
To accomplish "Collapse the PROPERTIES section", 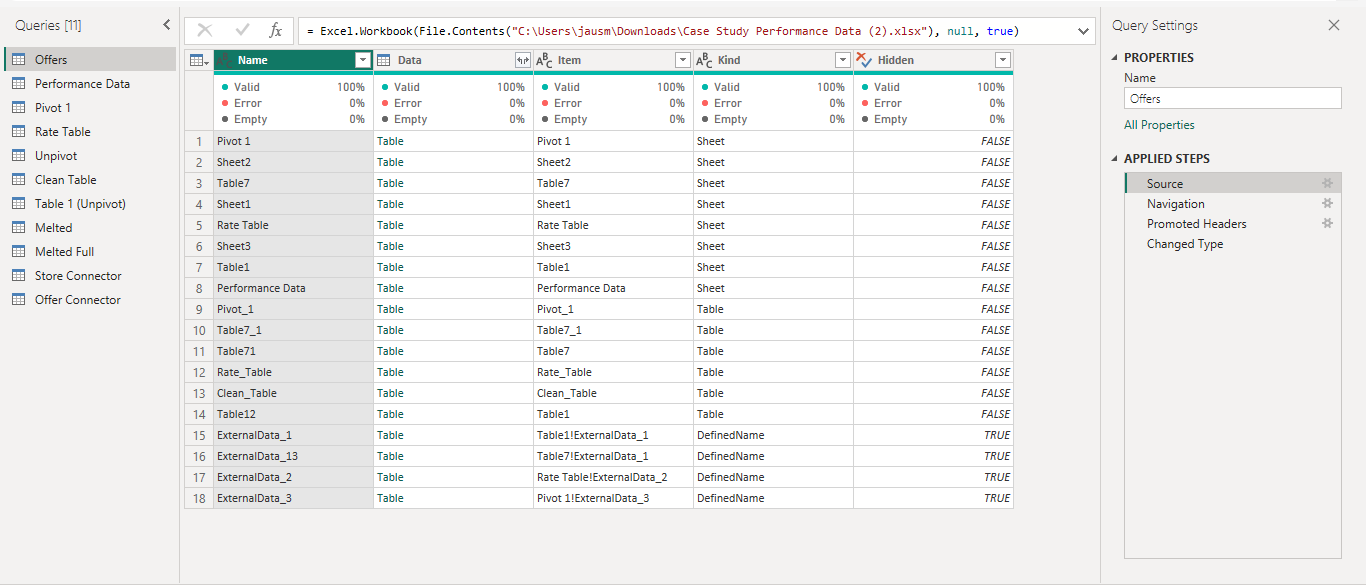I will pyautogui.click(x=1116, y=58).
